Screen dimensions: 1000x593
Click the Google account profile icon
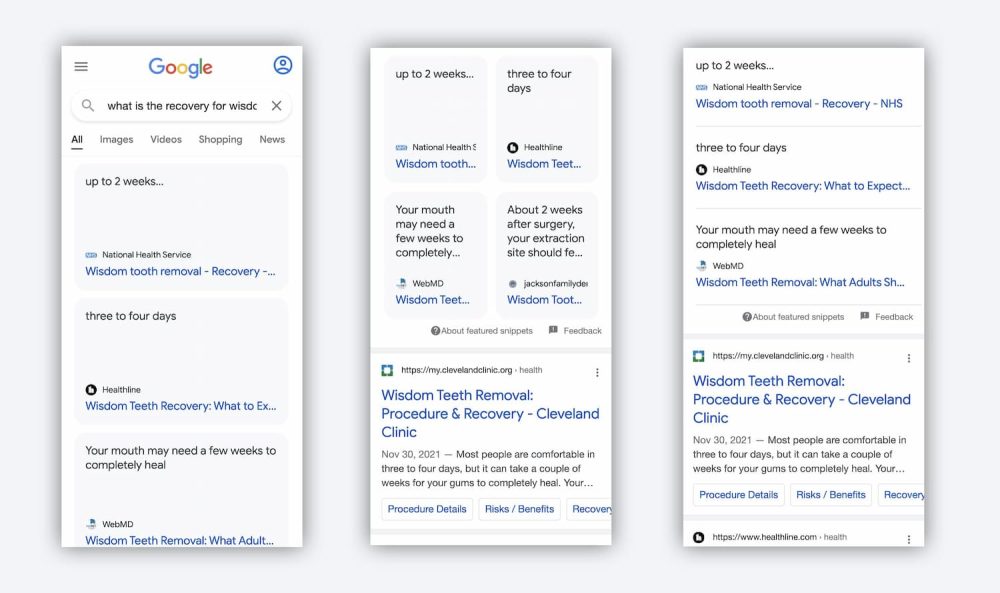[x=283, y=65]
